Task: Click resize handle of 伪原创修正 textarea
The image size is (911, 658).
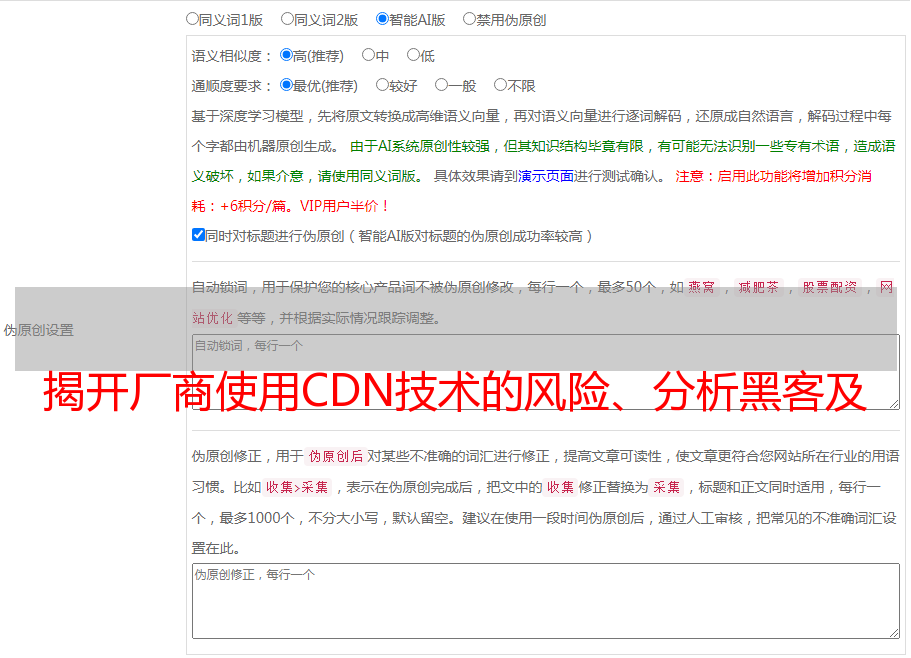Action: coord(894,633)
